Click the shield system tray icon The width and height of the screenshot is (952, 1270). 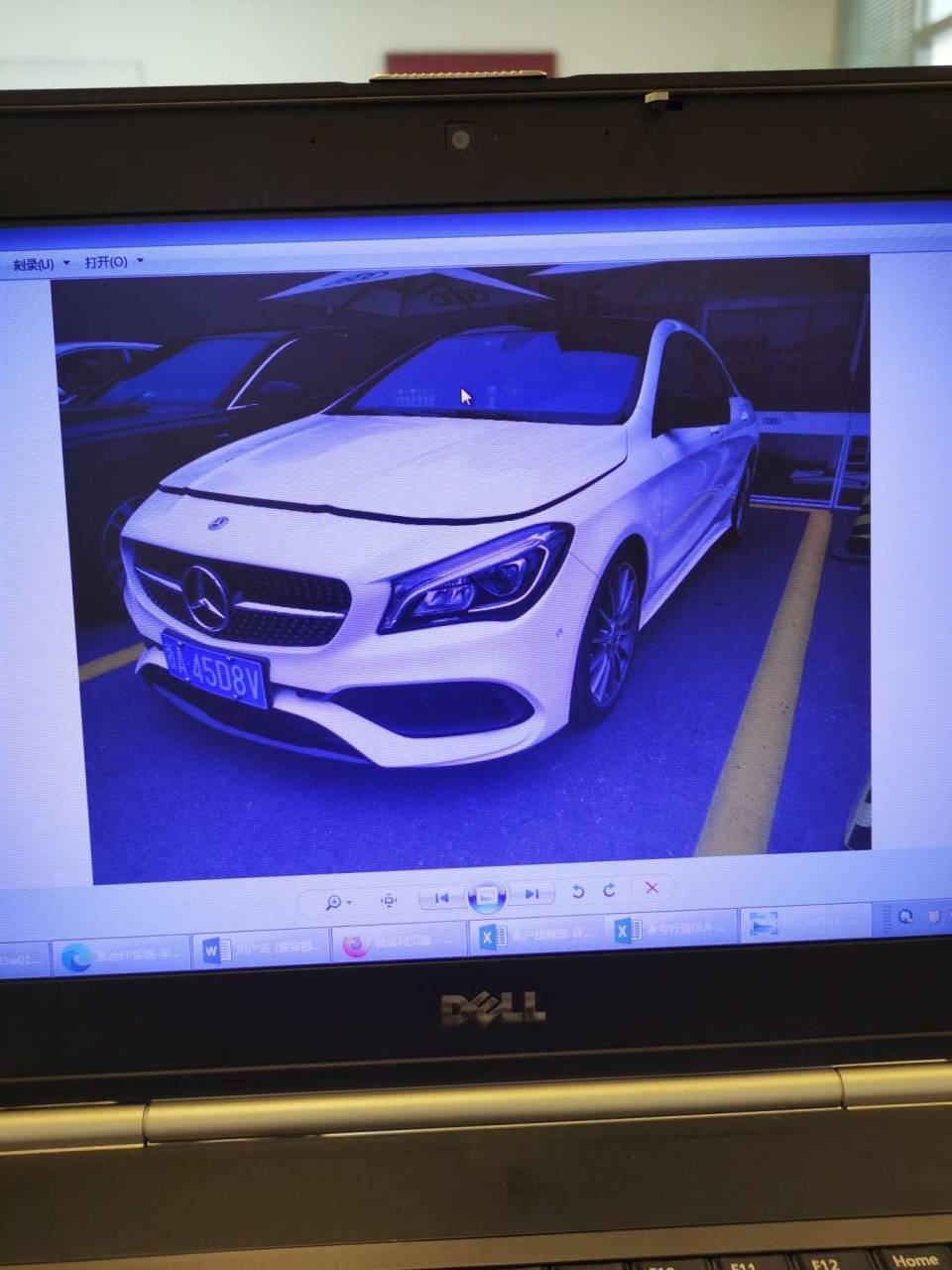932,916
